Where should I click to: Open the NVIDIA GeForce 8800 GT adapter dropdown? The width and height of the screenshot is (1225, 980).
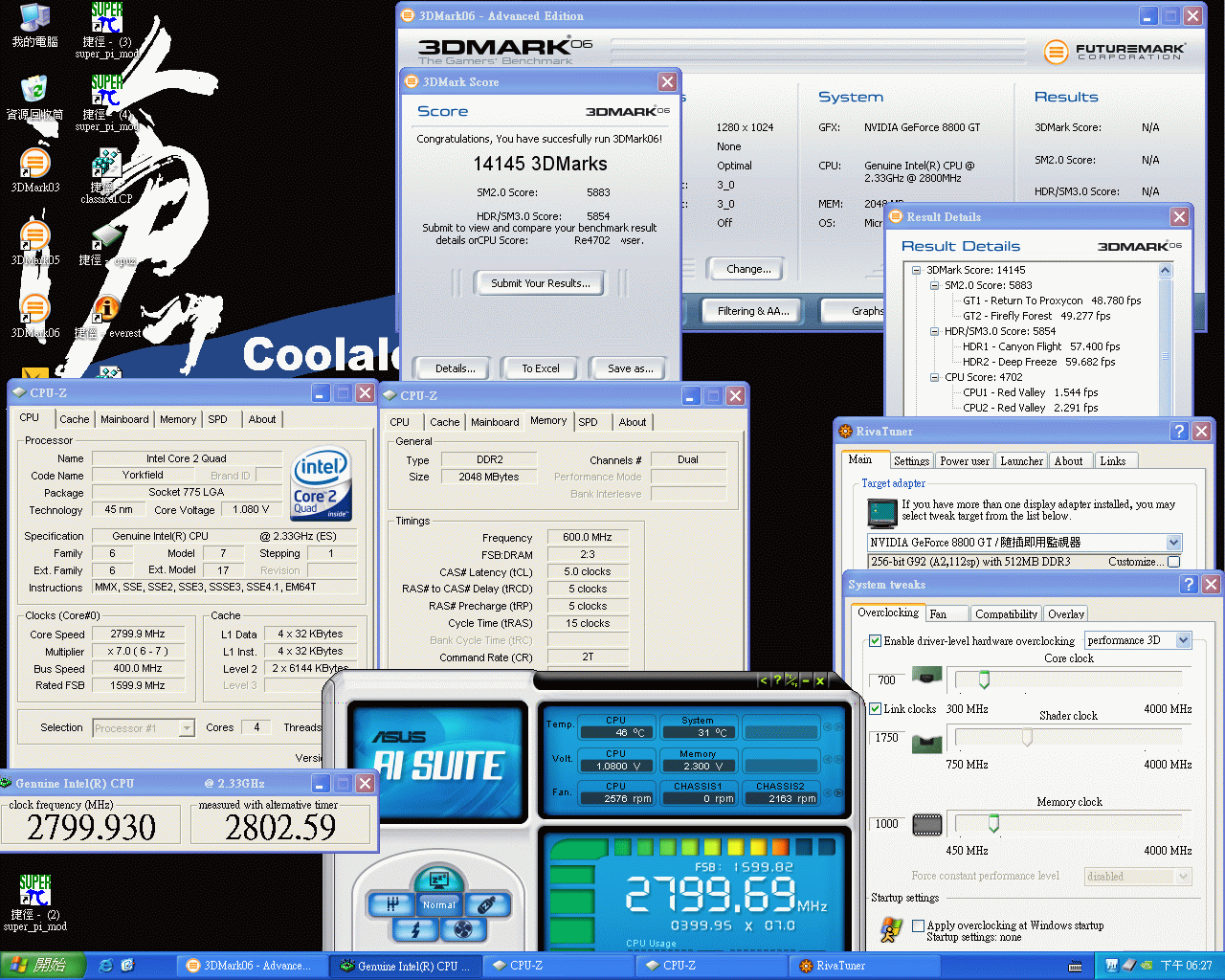[x=1173, y=542]
